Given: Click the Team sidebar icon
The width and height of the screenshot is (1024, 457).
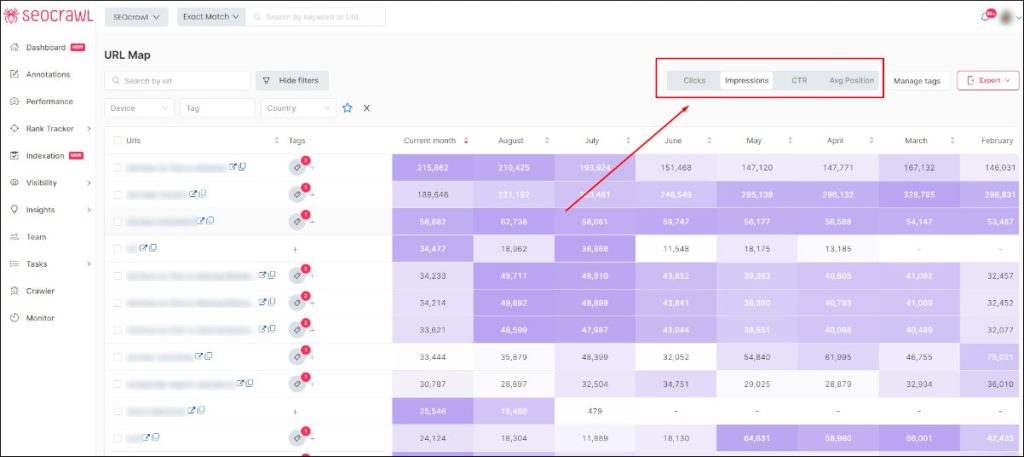Looking at the screenshot, I should pyautogui.click(x=14, y=237).
